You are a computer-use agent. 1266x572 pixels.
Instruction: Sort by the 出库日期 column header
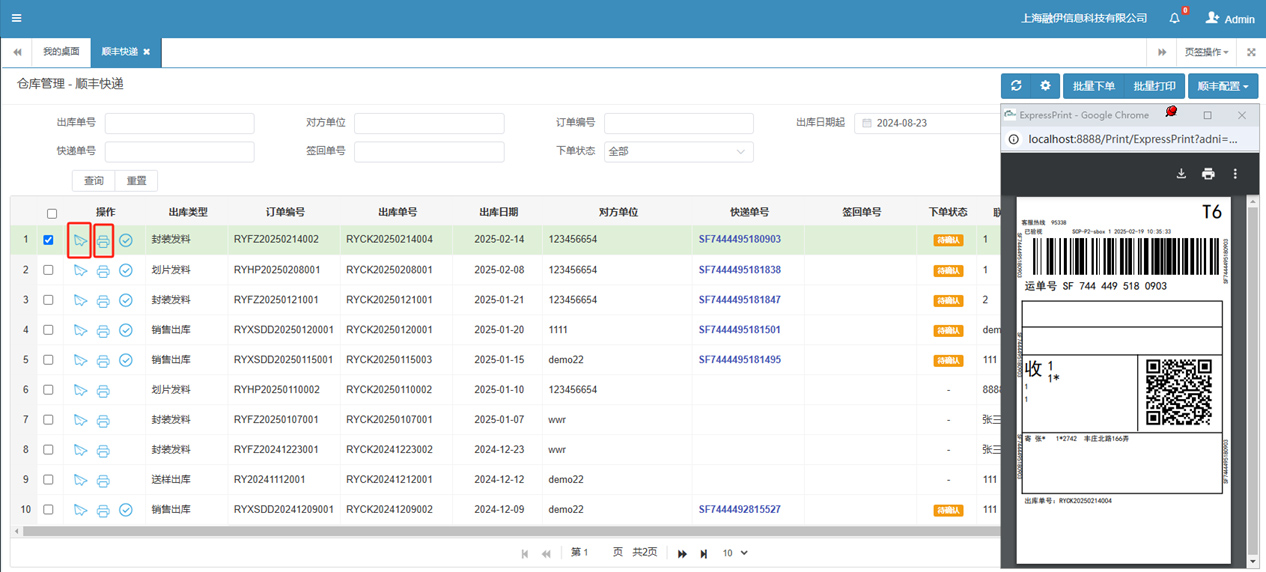(498, 213)
